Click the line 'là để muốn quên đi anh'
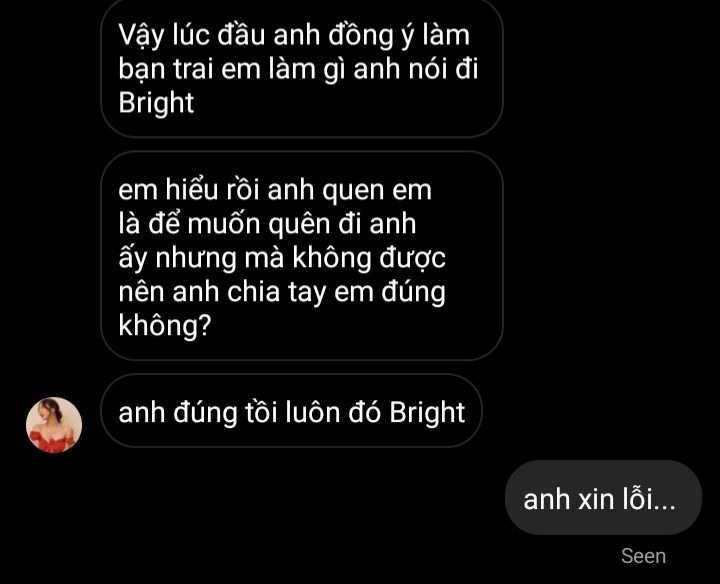This screenshot has width=720, height=584. tap(267, 224)
